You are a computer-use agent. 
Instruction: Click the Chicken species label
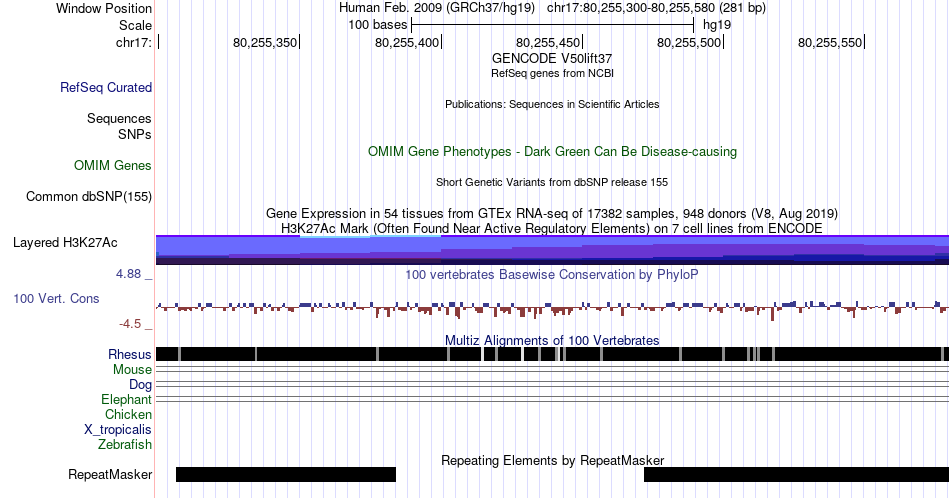128,414
